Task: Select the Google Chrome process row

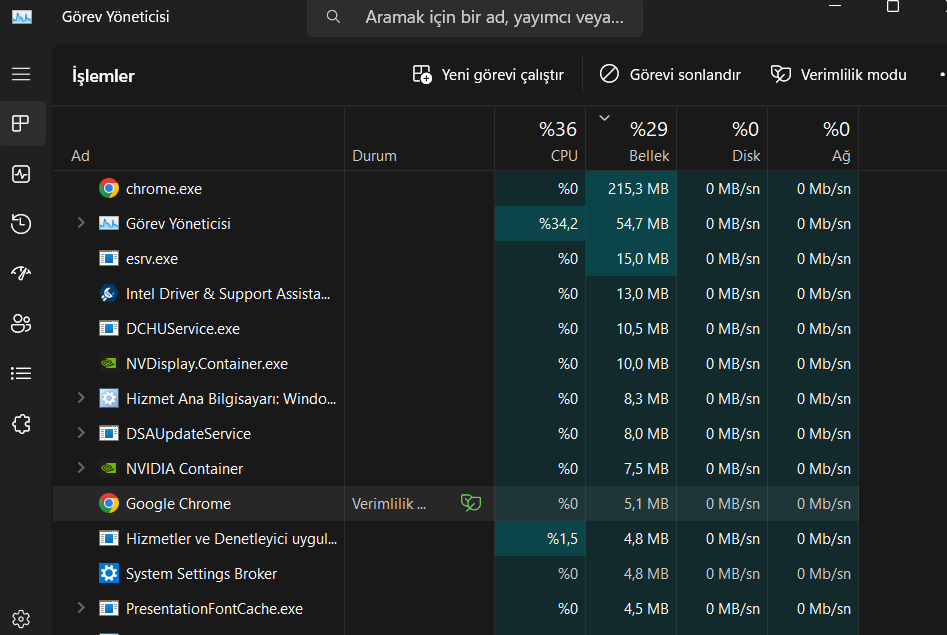Action: 178,504
